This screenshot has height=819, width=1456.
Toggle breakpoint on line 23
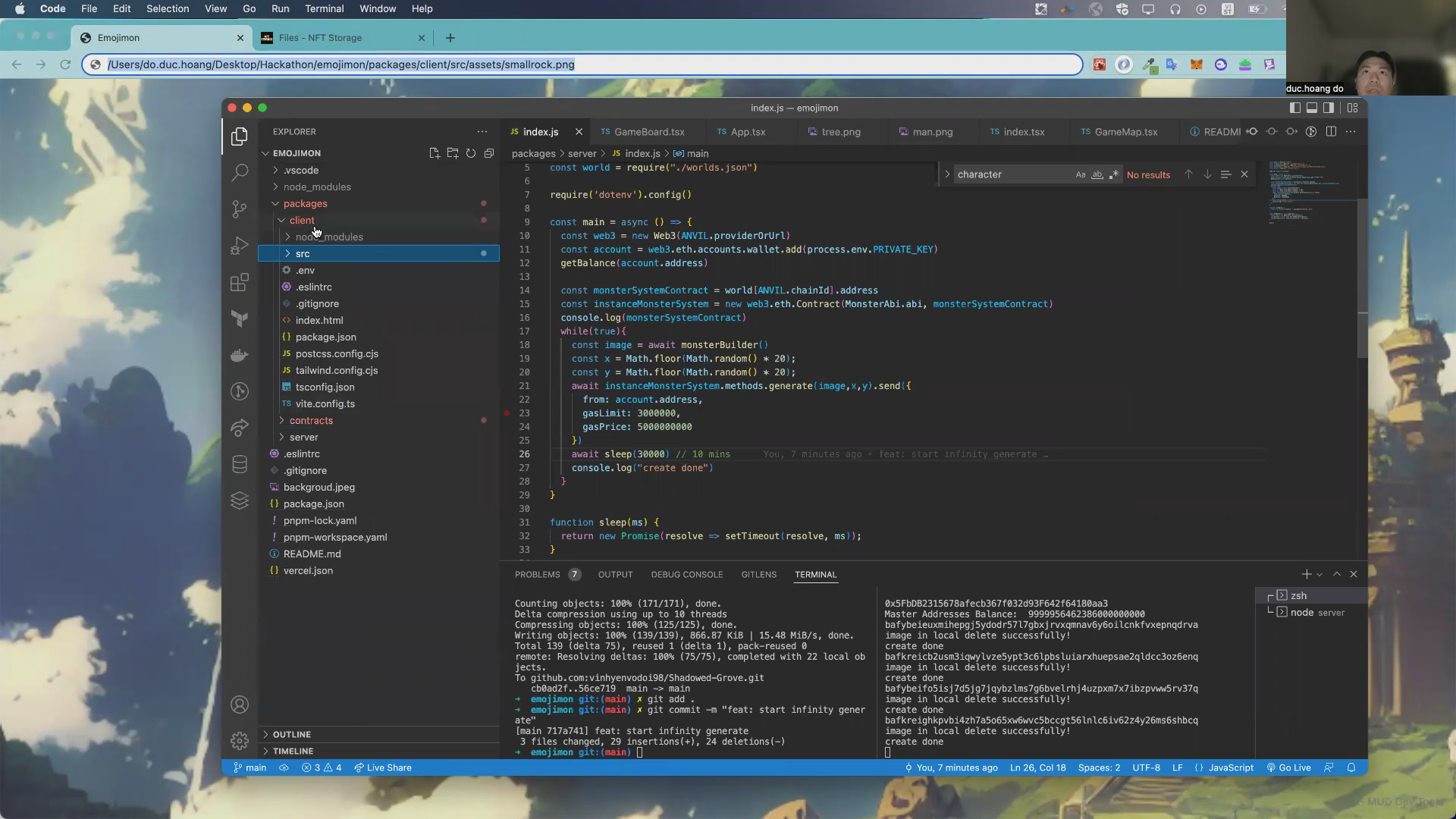coord(507,413)
